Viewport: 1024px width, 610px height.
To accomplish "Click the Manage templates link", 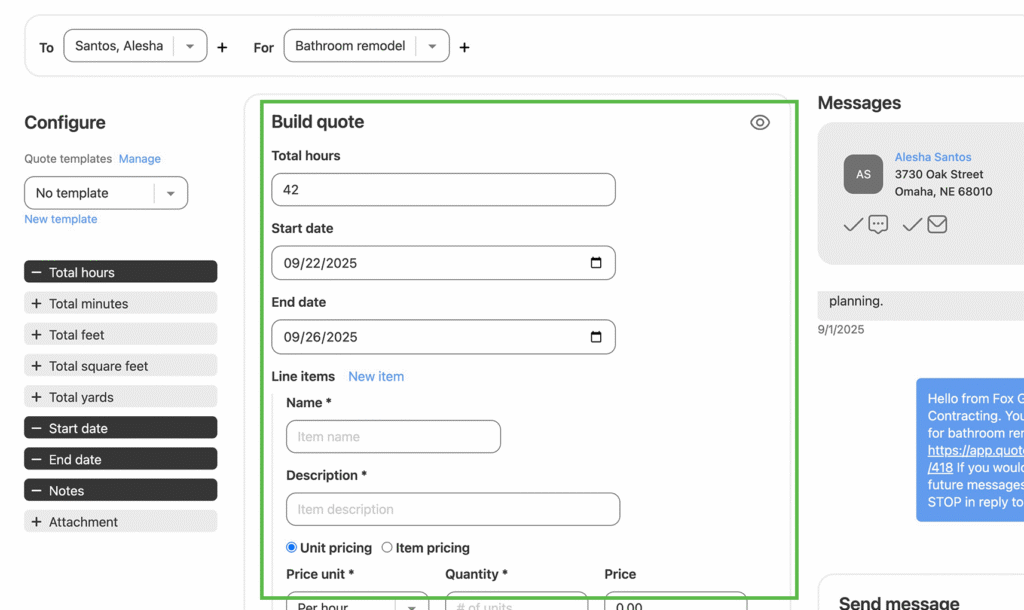I will [140, 159].
